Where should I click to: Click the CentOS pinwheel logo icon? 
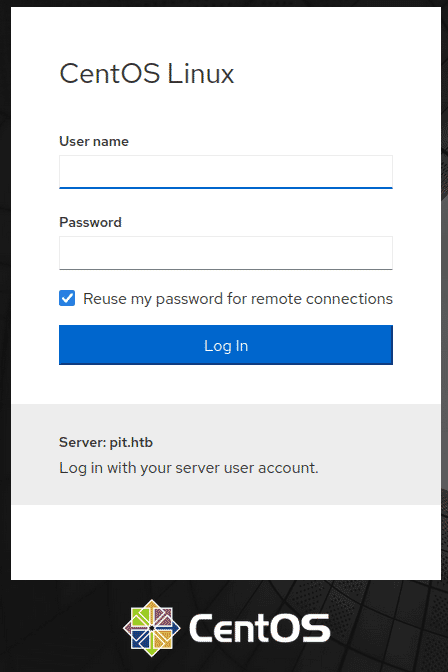tap(151, 628)
